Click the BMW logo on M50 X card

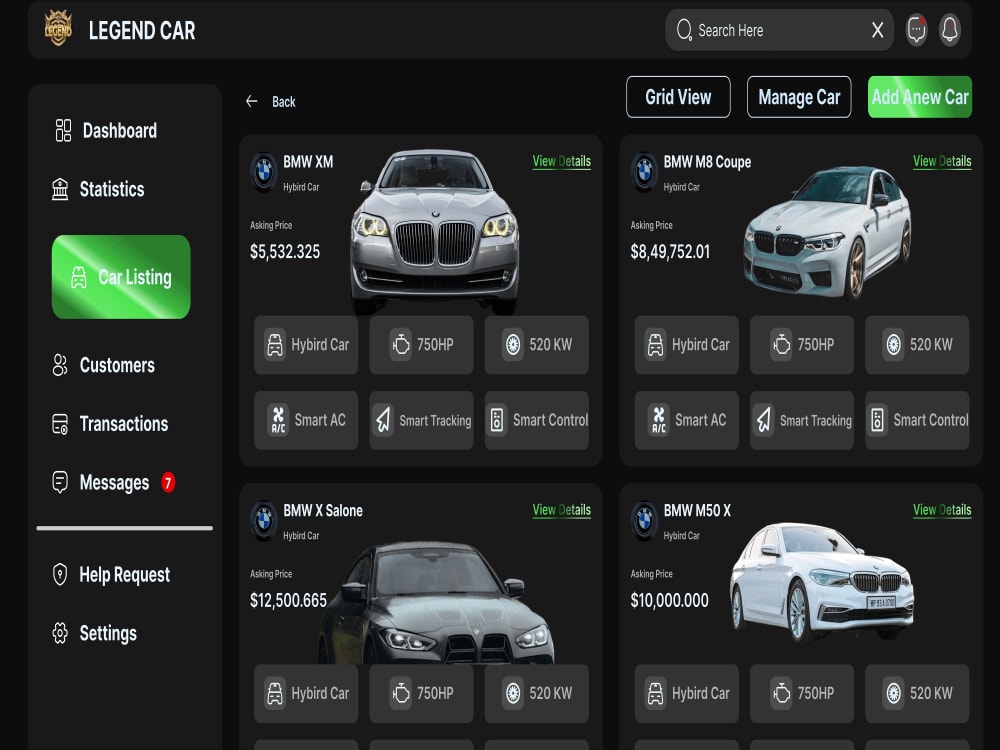click(x=644, y=521)
